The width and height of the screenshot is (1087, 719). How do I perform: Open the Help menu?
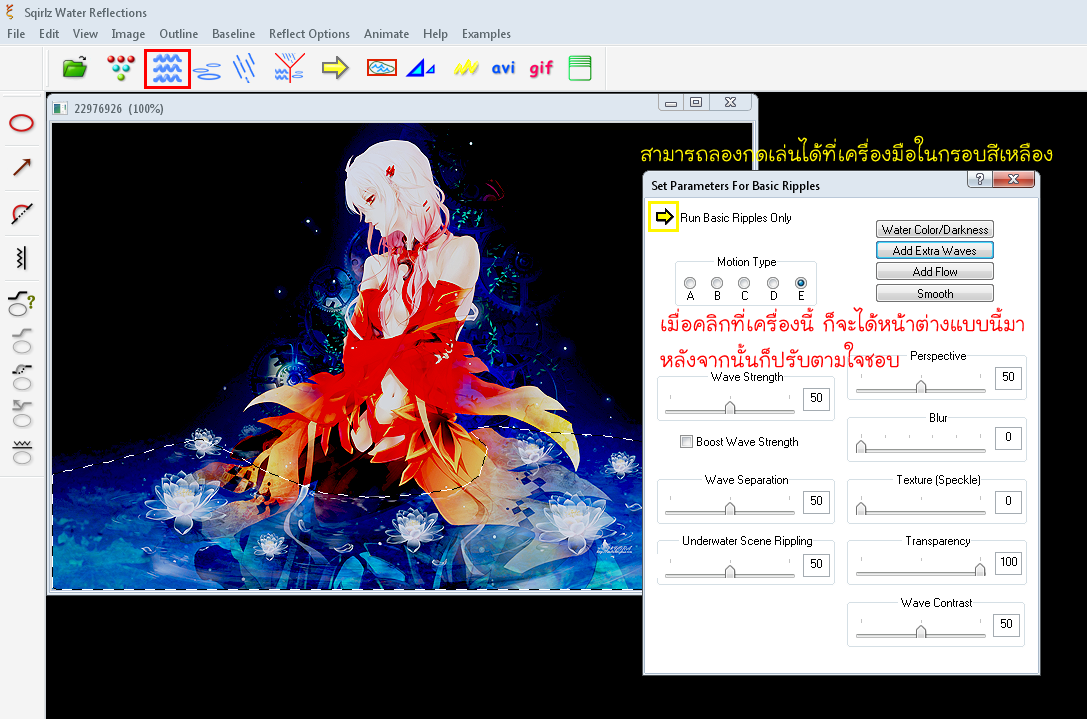click(435, 34)
